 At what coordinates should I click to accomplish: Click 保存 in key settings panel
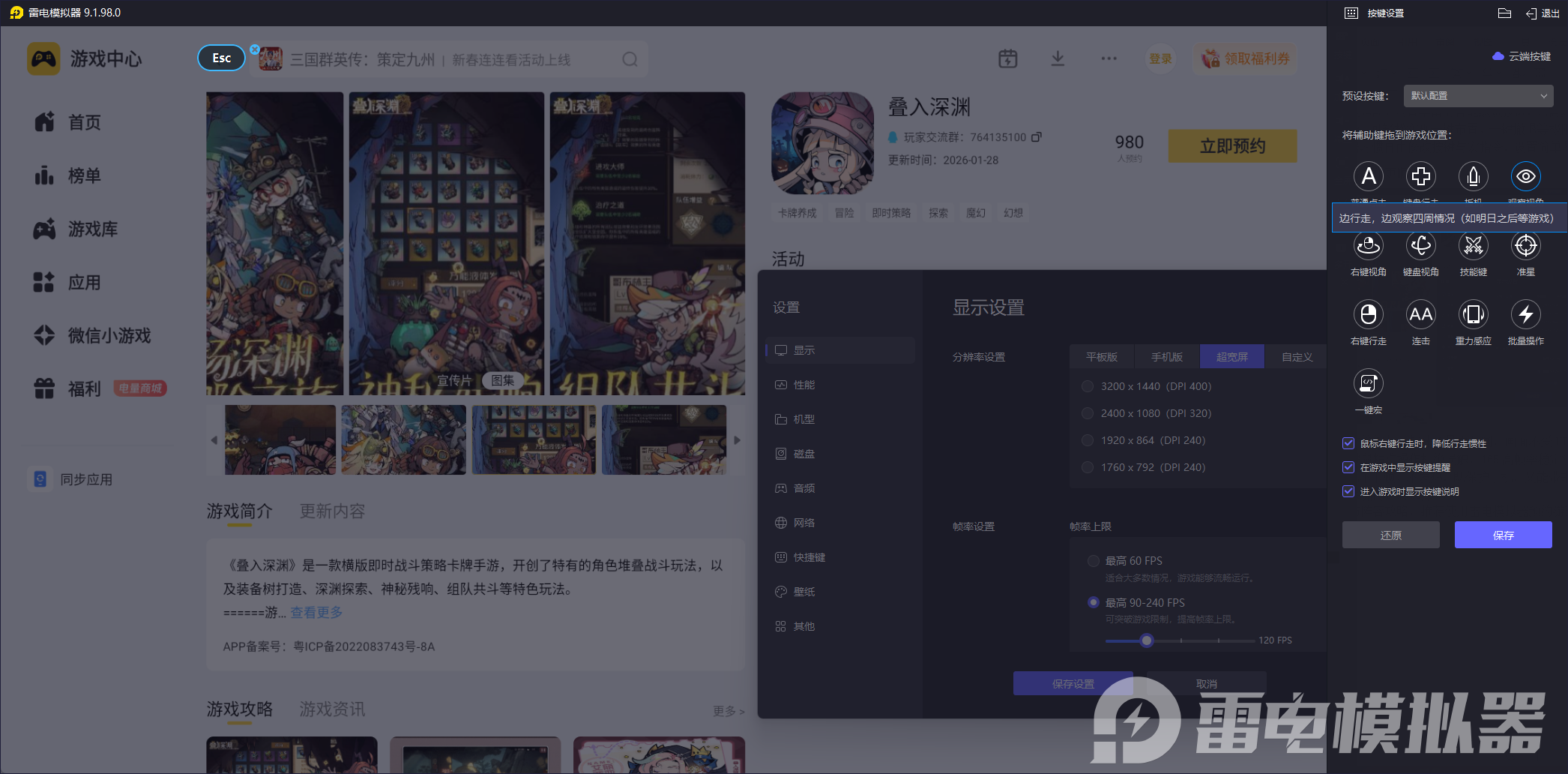[1504, 535]
